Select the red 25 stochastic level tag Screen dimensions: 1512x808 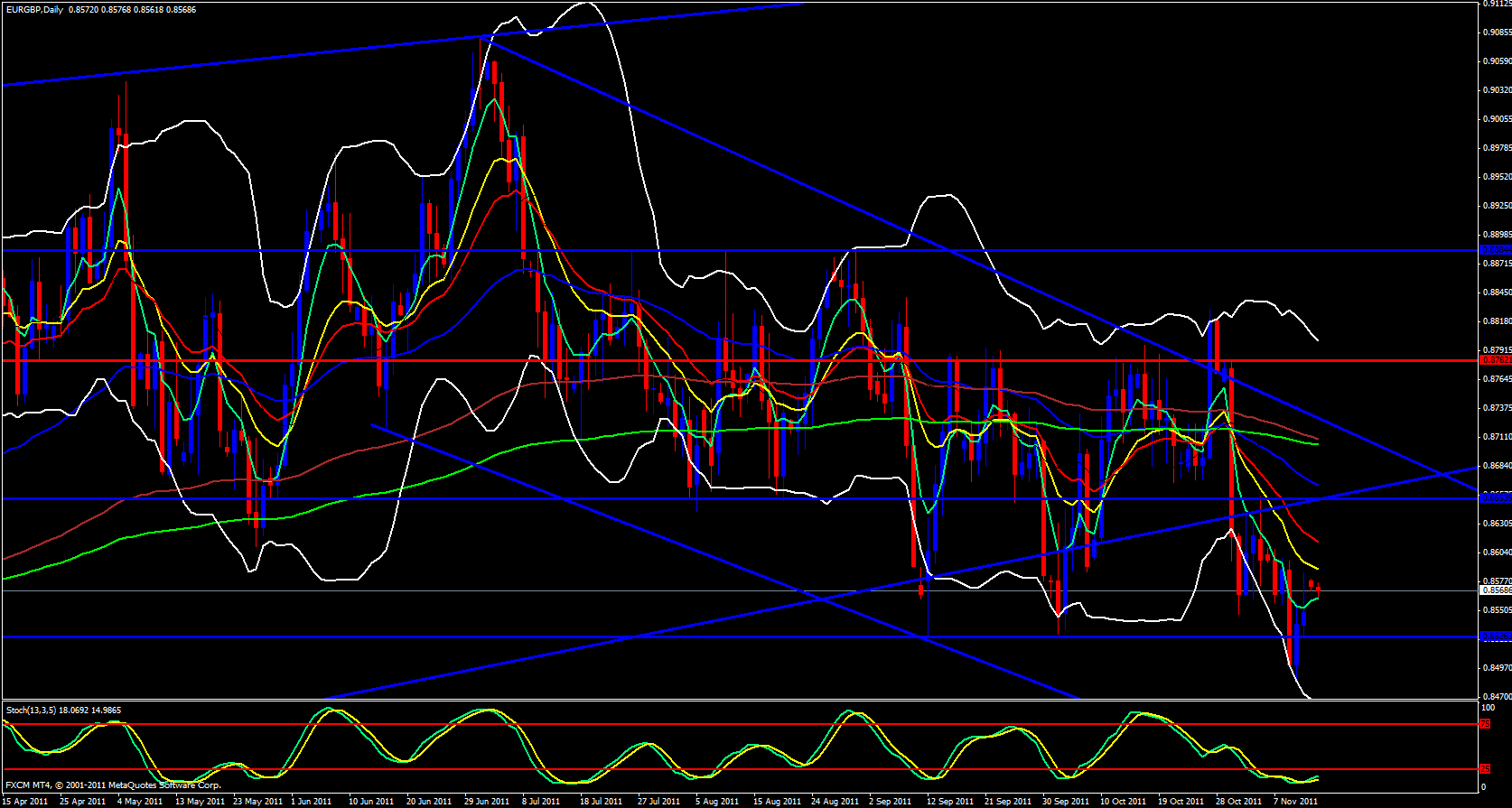click(1485, 769)
